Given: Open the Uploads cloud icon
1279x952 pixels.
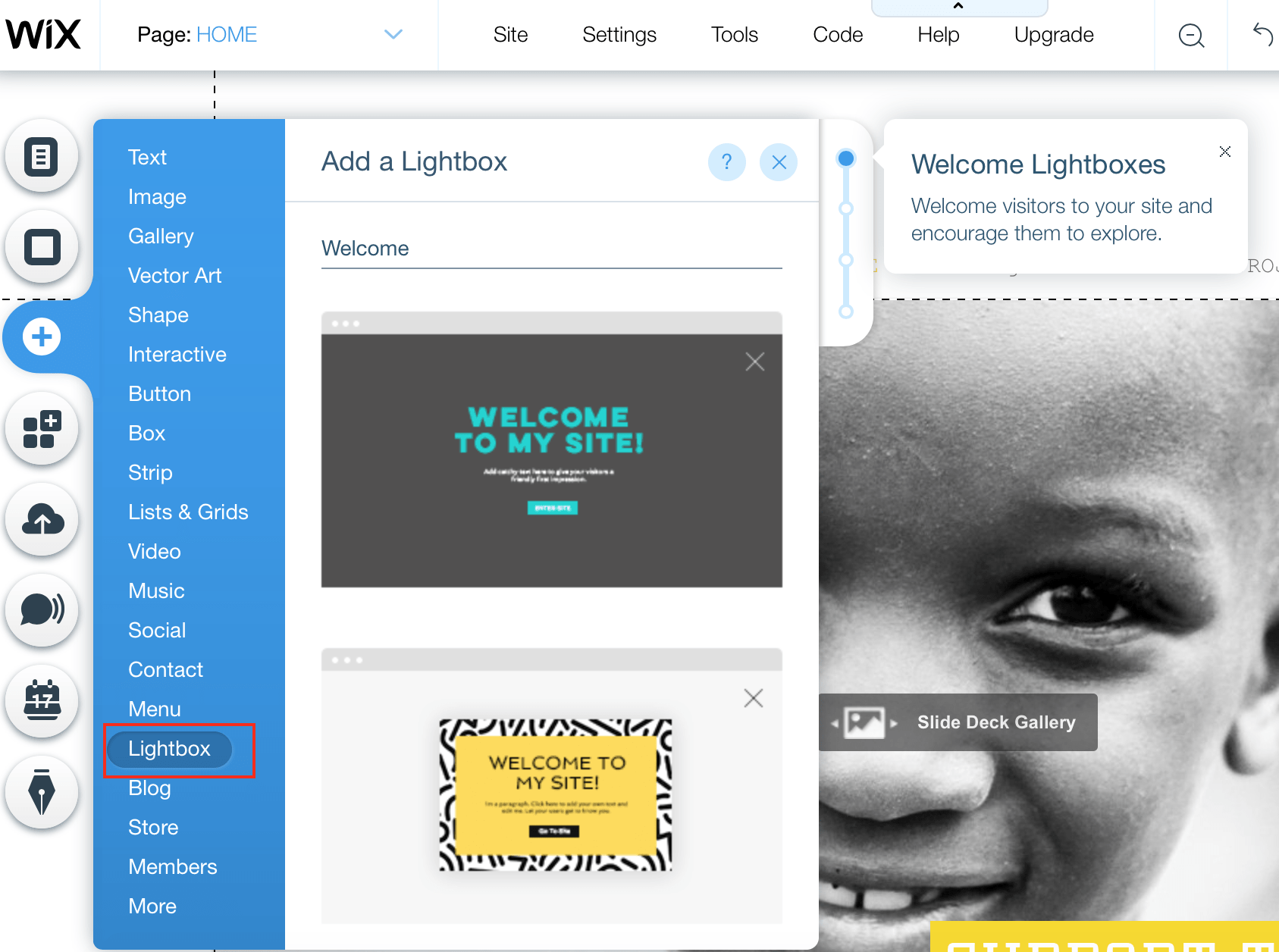Looking at the screenshot, I should [x=42, y=520].
